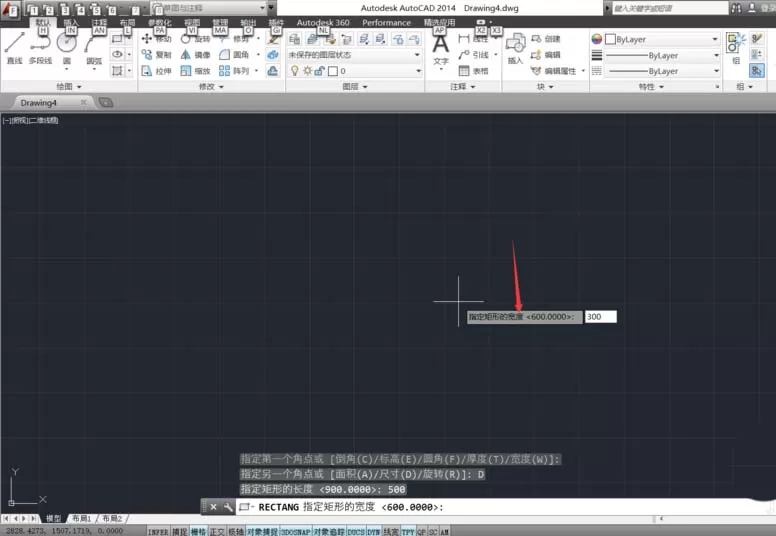
Task: Expand the Annotation (注释) panel
Action: [463, 87]
